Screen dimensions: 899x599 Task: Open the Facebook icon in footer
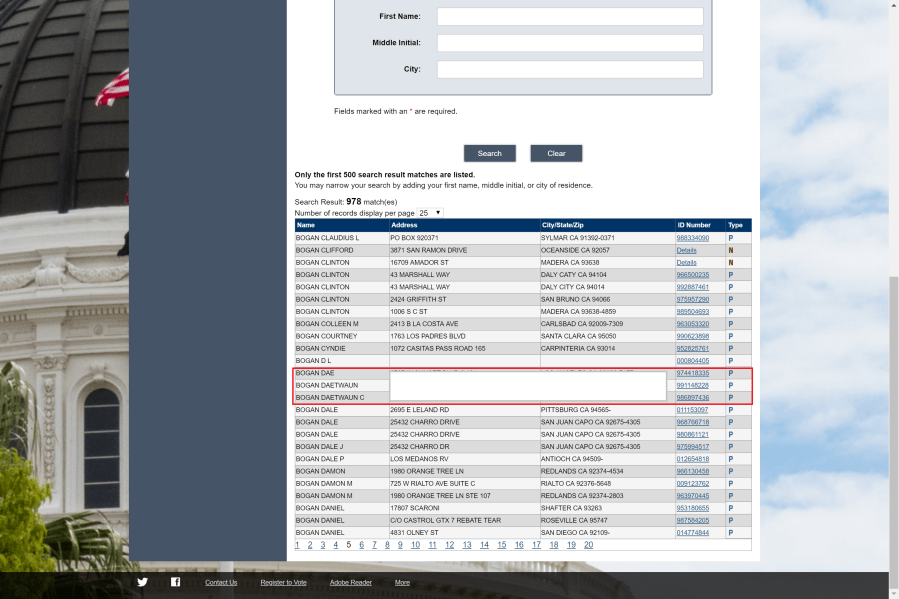coord(175,582)
